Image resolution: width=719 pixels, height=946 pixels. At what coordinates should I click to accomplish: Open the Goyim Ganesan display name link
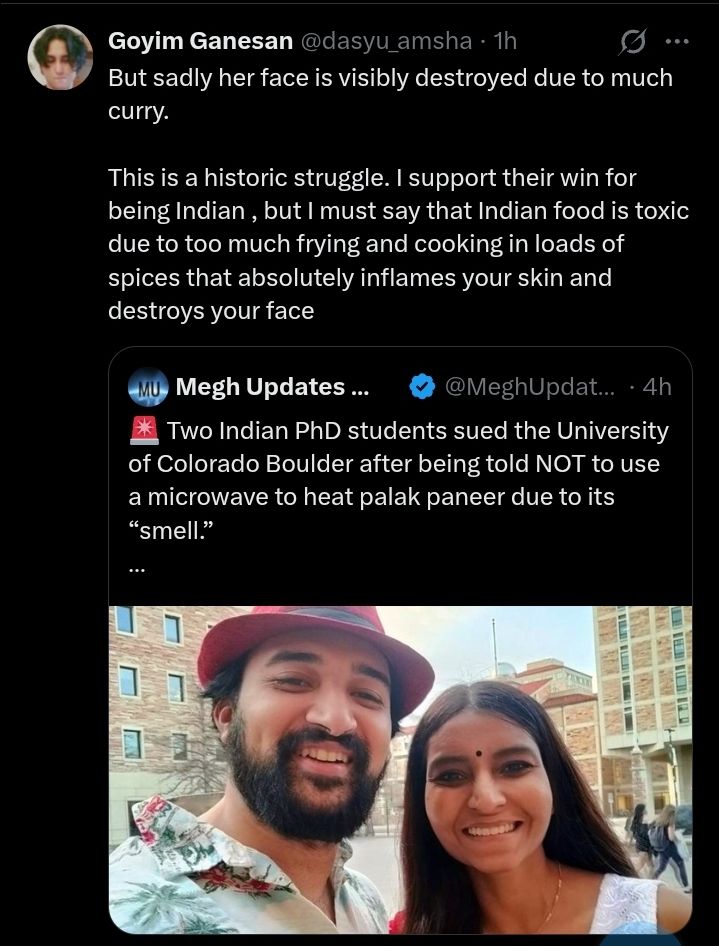[x=200, y=41]
